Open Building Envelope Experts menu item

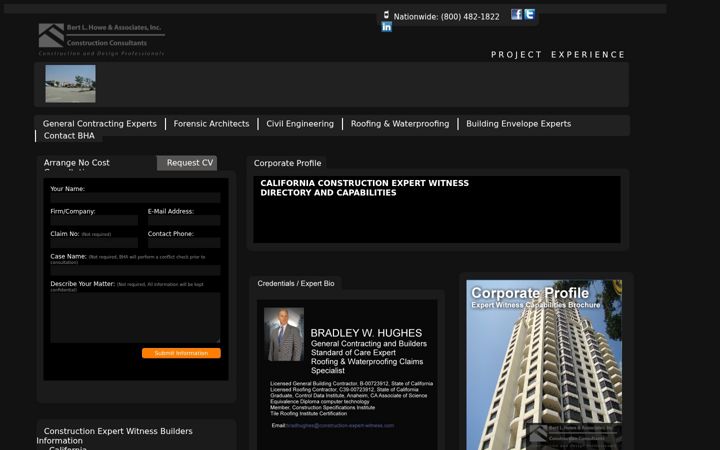pos(518,124)
